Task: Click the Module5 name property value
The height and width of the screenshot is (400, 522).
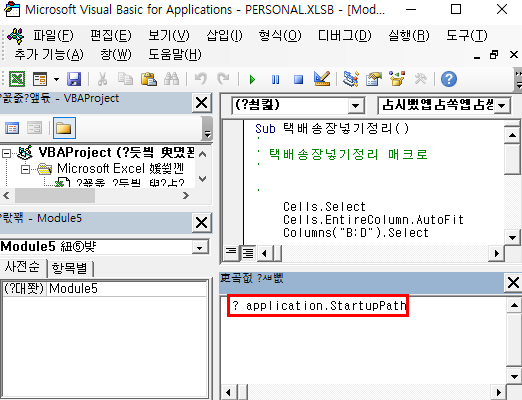Action: [x=127, y=289]
